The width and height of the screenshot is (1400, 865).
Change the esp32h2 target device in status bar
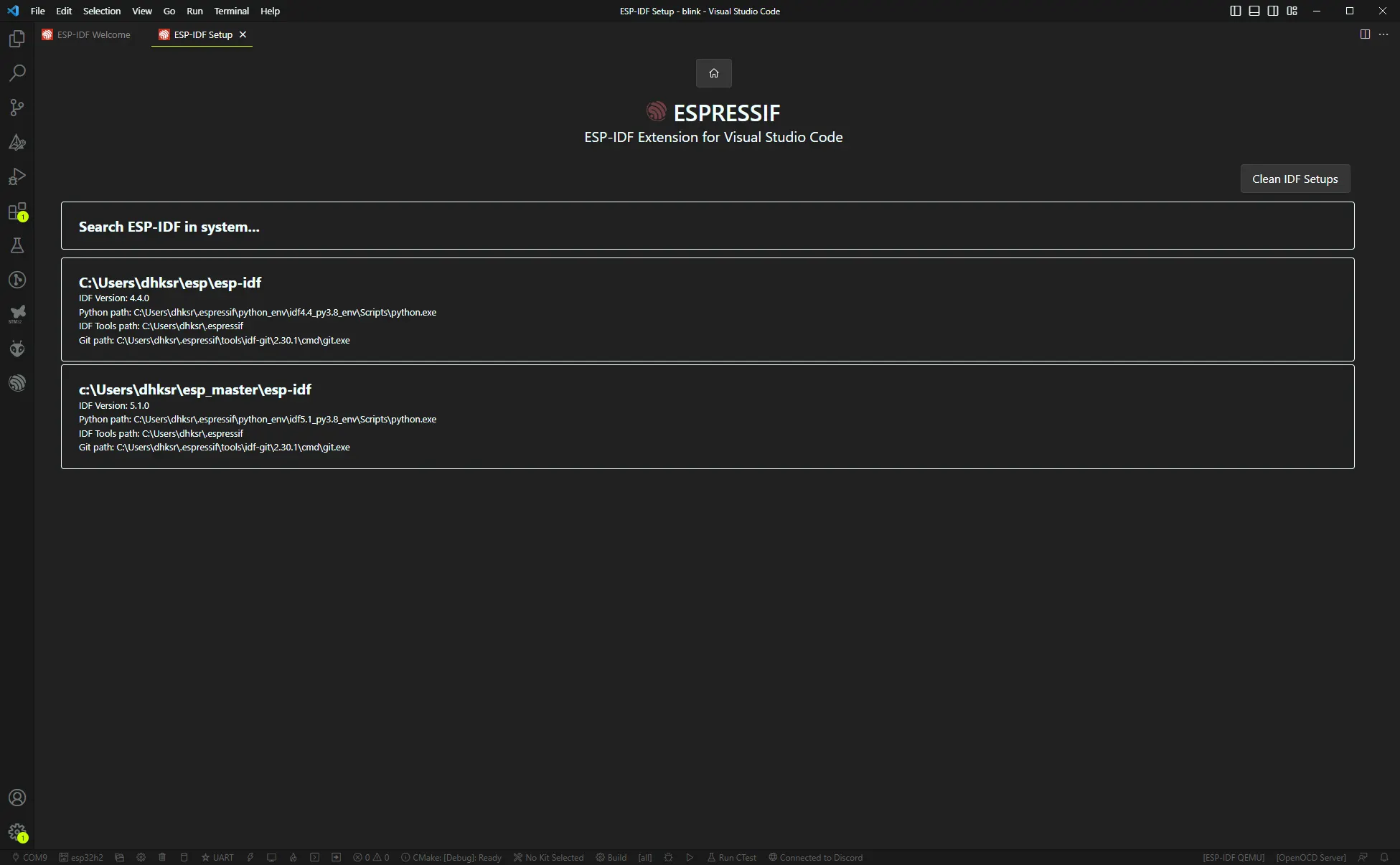(81, 857)
